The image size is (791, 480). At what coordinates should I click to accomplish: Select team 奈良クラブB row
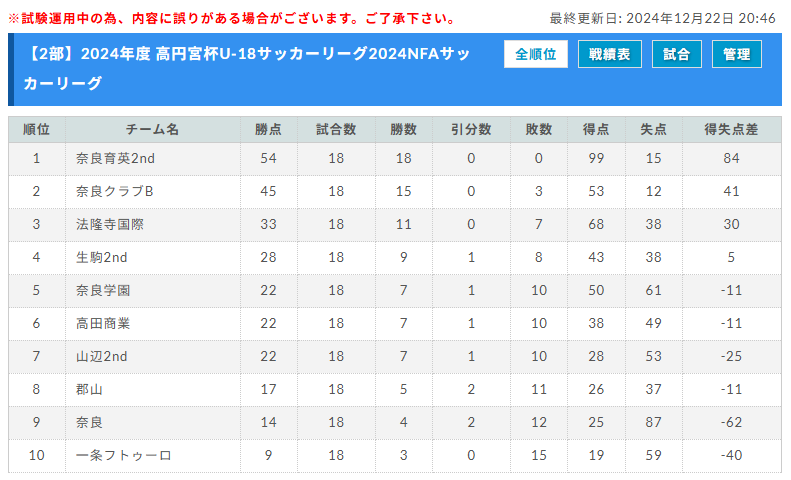click(394, 192)
